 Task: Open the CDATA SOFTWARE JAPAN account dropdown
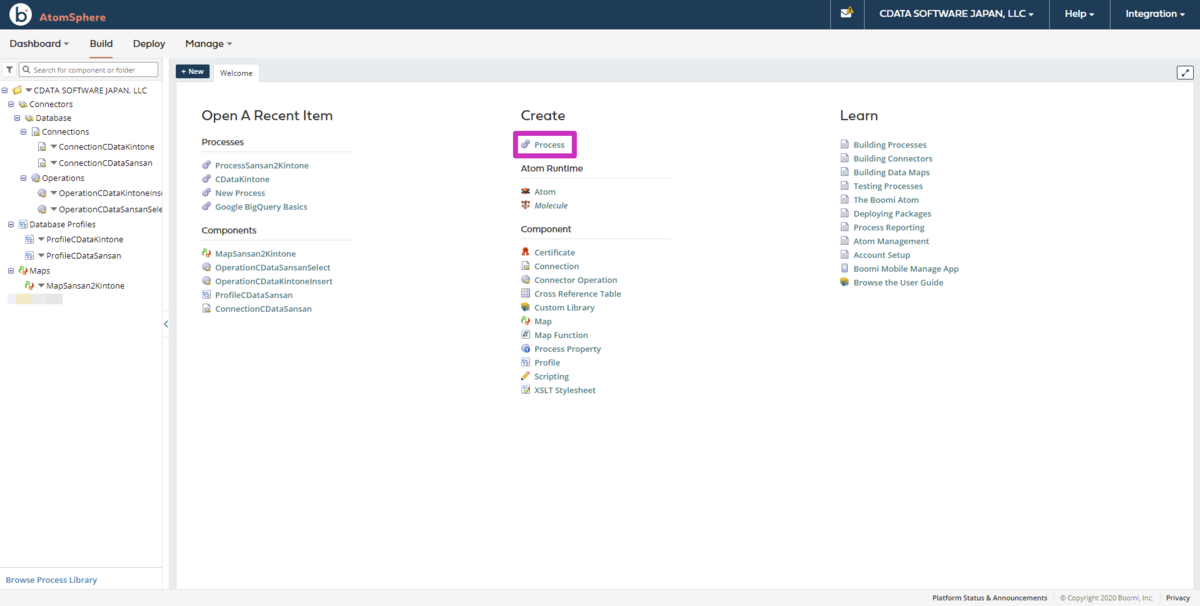click(x=957, y=14)
